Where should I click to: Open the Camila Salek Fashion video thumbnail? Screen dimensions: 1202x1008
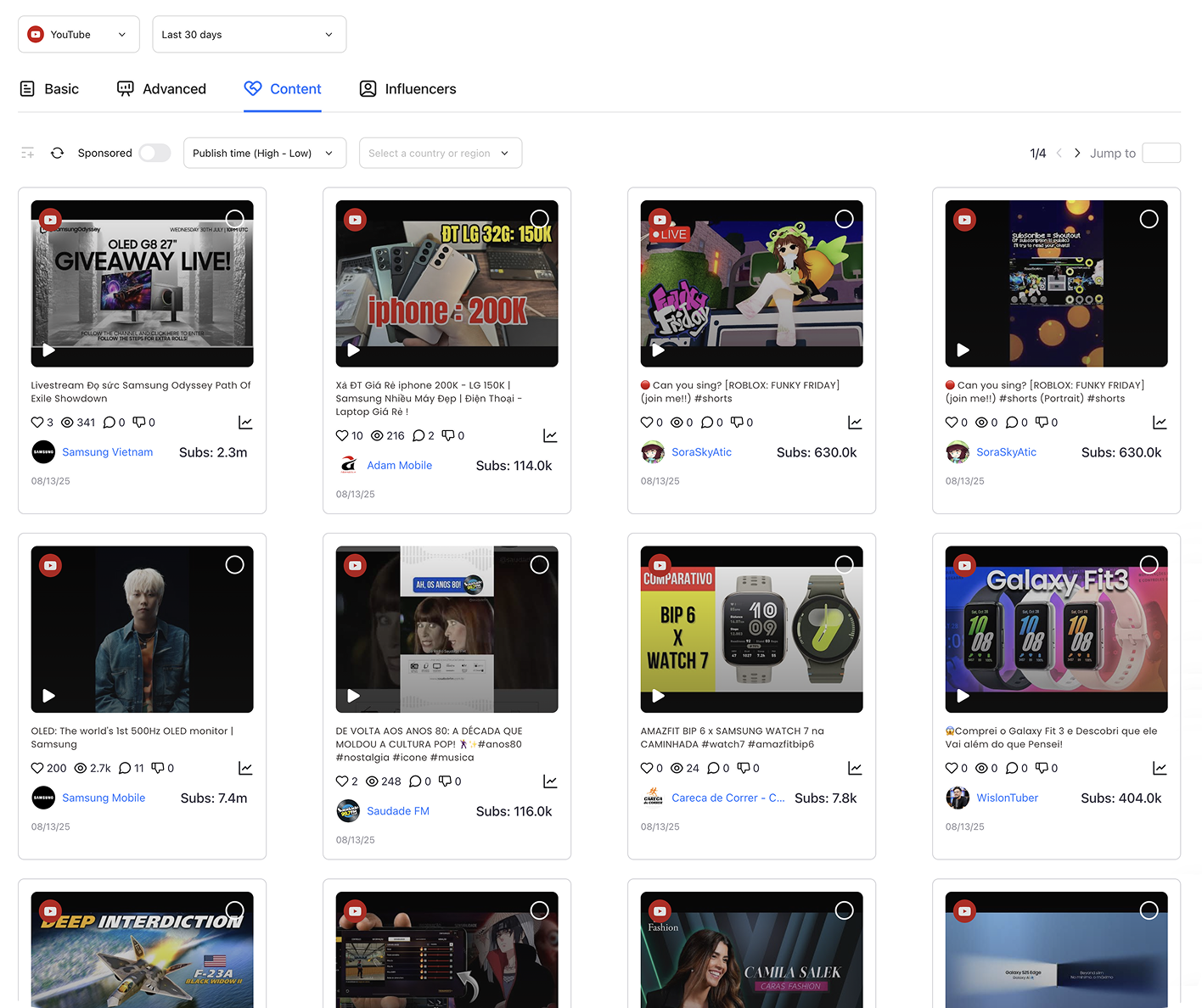click(x=752, y=949)
